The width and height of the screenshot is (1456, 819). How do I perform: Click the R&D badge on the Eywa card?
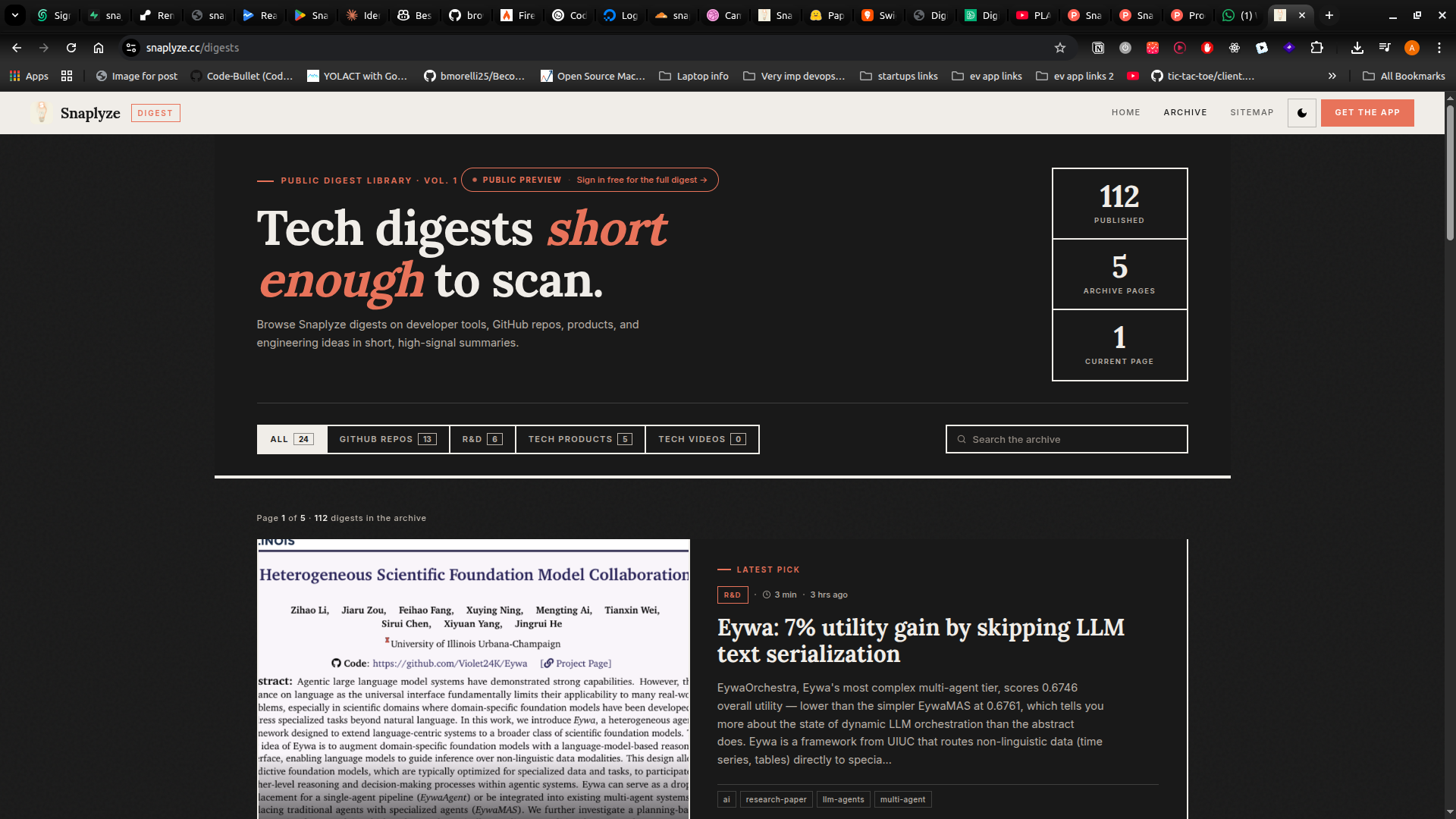click(x=733, y=595)
